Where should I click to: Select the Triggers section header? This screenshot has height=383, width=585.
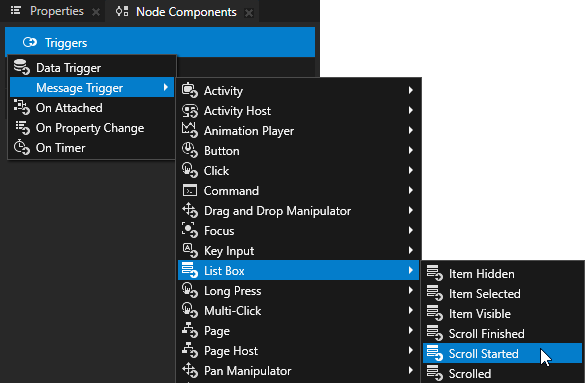click(160, 42)
